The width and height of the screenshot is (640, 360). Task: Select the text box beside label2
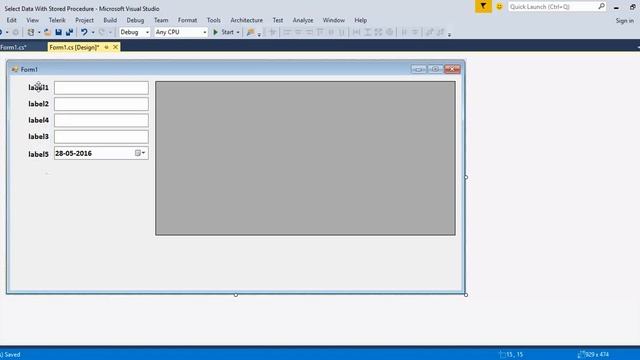tap(101, 104)
